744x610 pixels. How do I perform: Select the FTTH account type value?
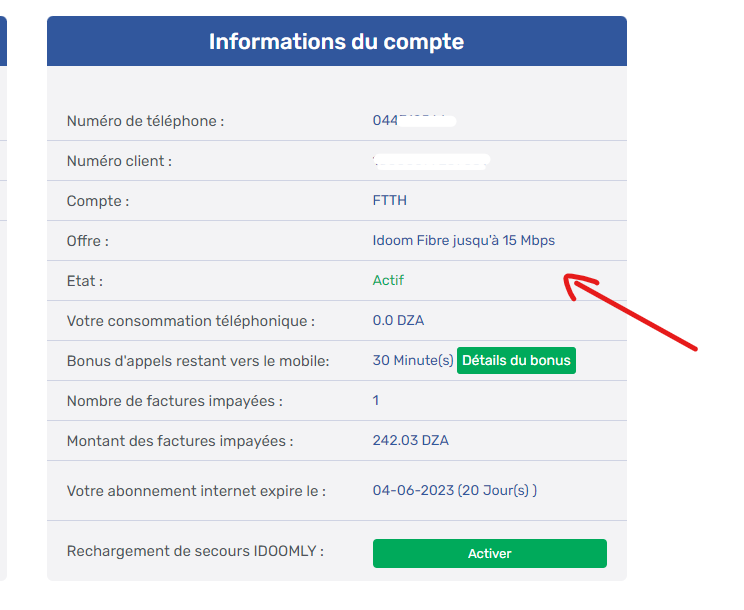pos(390,201)
